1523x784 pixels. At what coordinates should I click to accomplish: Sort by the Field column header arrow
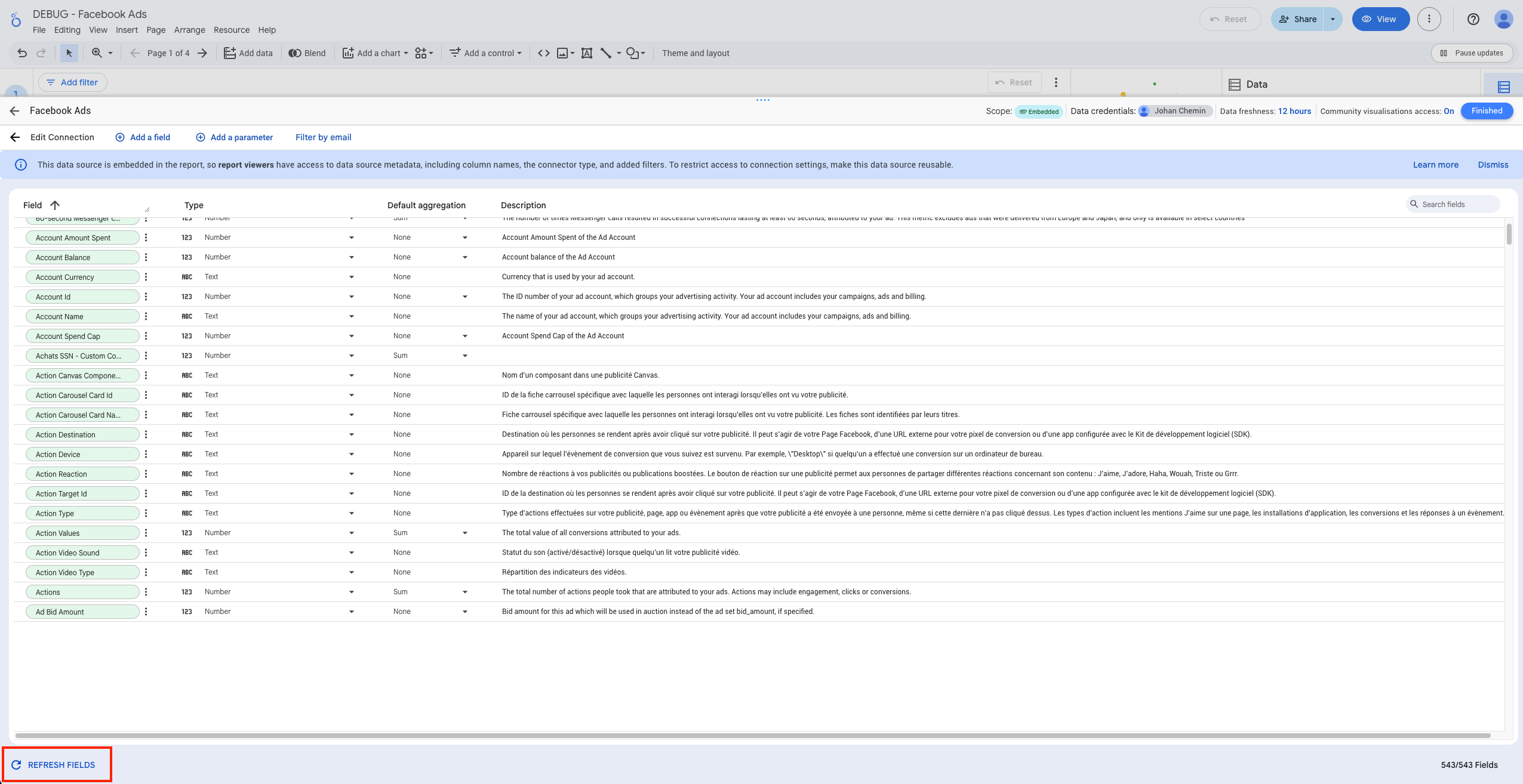click(x=55, y=205)
